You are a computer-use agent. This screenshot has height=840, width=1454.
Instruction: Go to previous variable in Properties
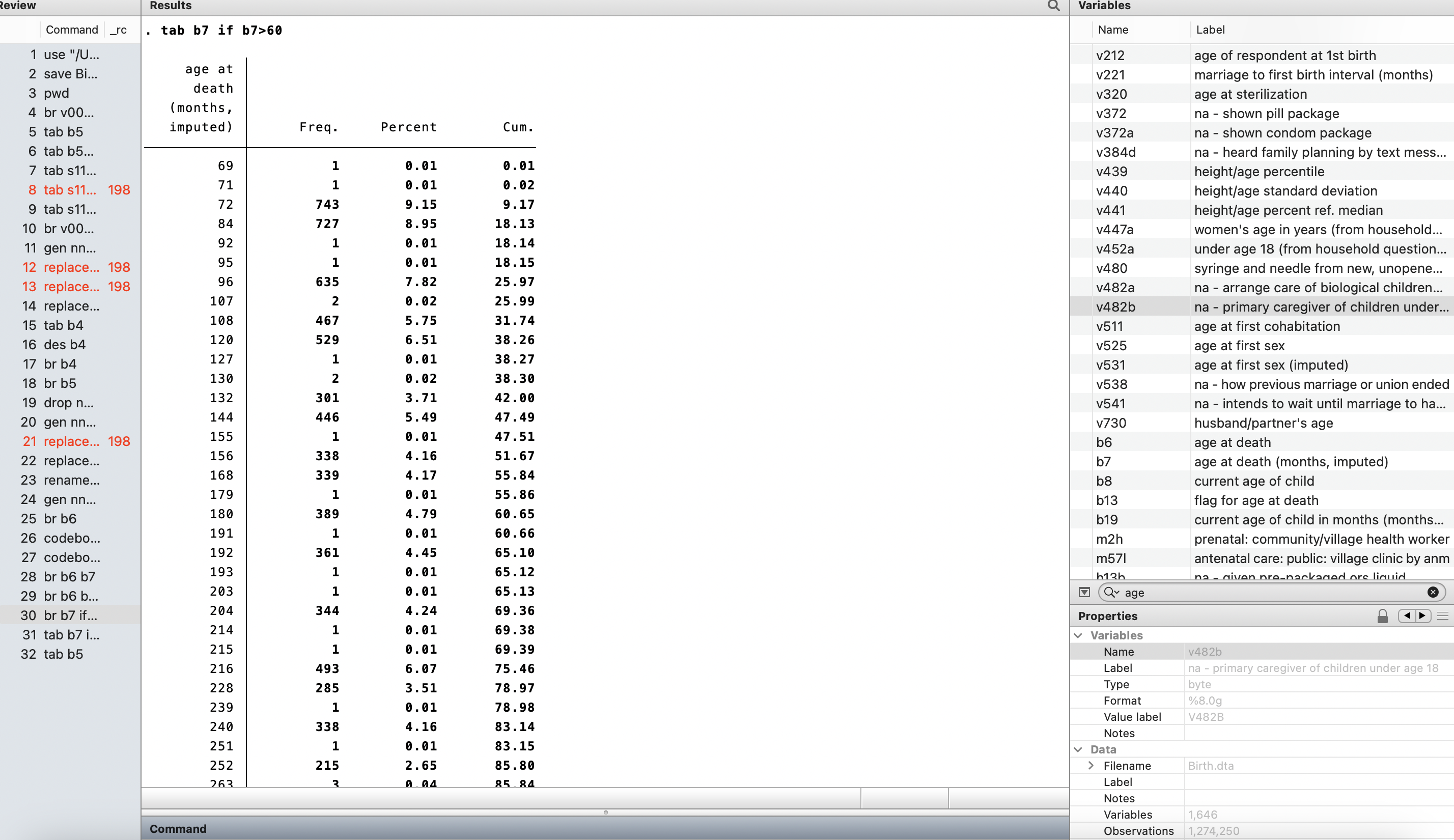point(1407,615)
